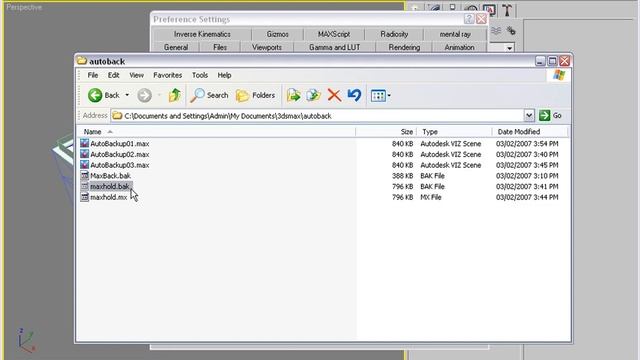Click the Windows flag logo
640x360 pixels.
pyautogui.click(x=559, y=75)
